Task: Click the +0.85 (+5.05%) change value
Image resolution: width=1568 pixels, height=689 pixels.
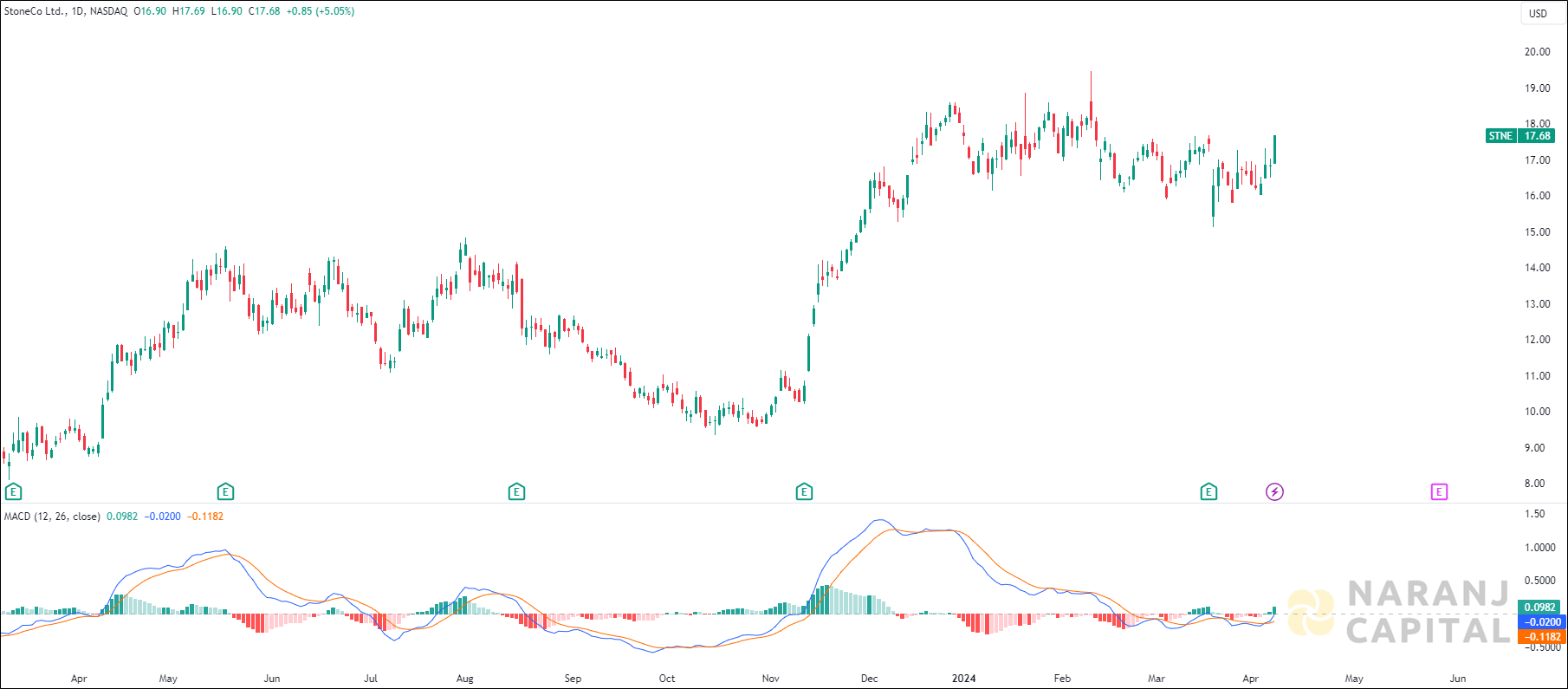Action: tap(321, 11)
